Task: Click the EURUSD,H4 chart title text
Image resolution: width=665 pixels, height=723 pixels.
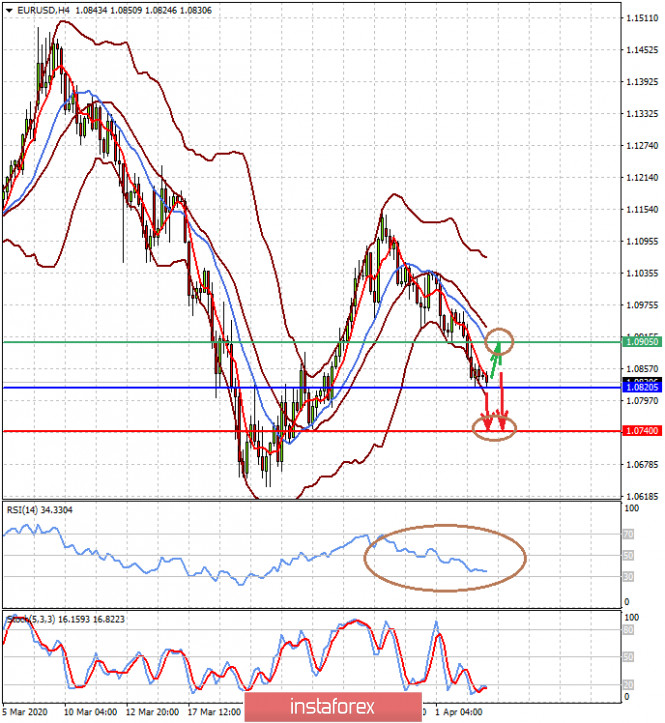Action: coord(43,10)
